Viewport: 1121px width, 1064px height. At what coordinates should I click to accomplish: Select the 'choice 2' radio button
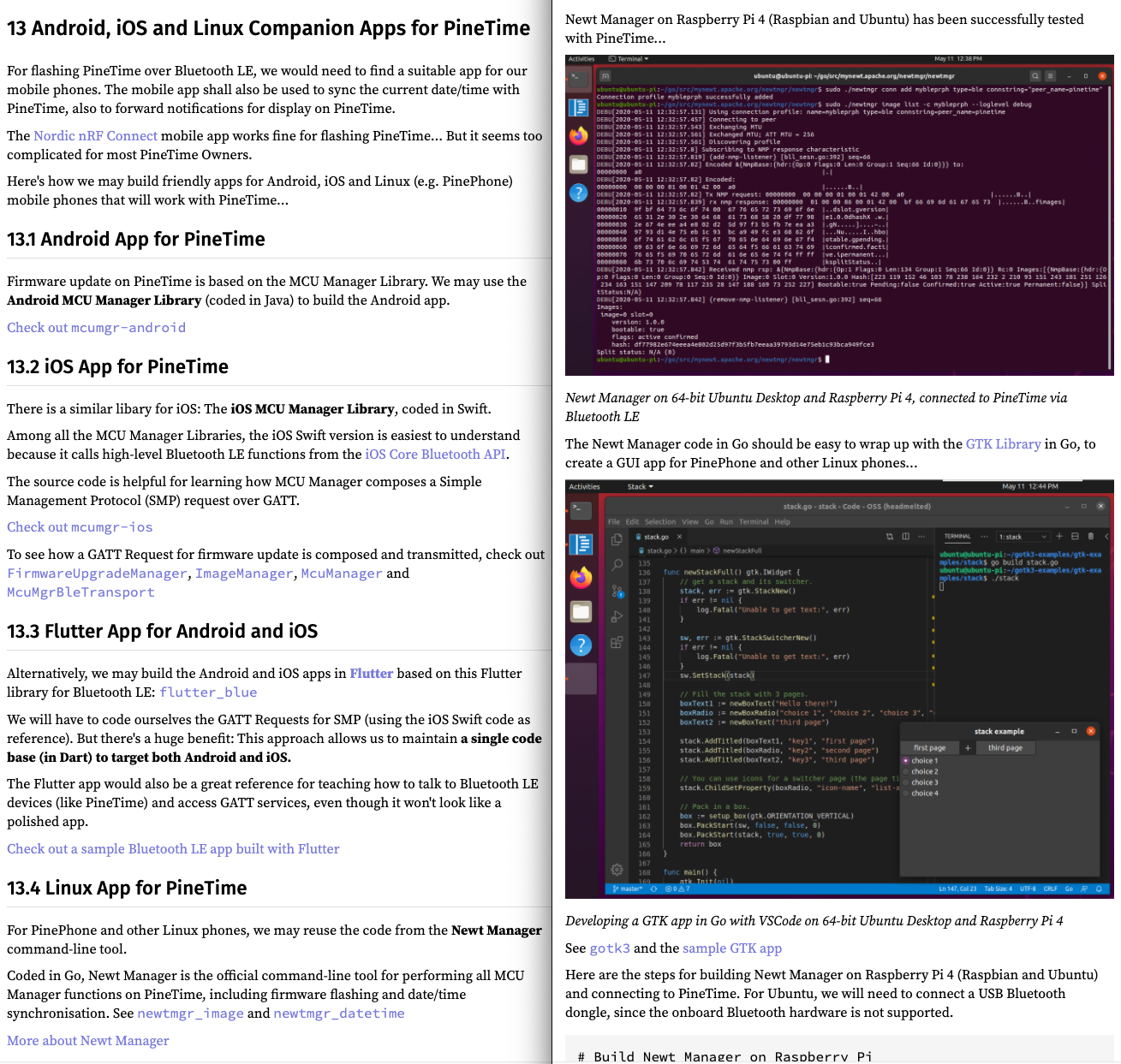906,772
